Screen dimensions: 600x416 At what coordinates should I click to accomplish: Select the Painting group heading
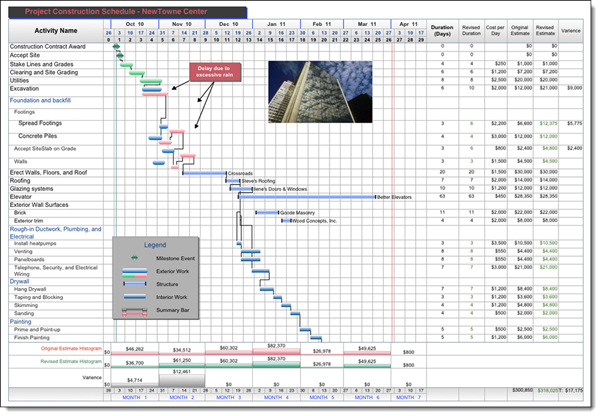pos(21,321)
